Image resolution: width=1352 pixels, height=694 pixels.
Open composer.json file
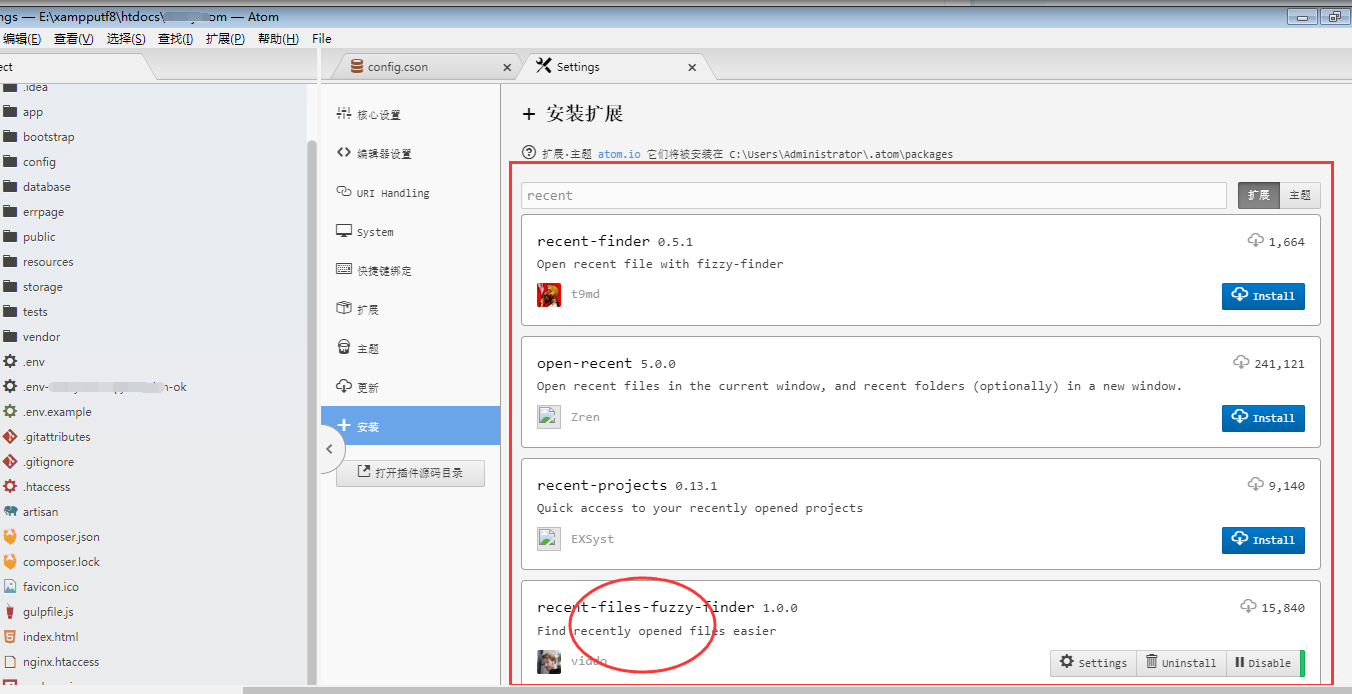(x=61, y=537)
